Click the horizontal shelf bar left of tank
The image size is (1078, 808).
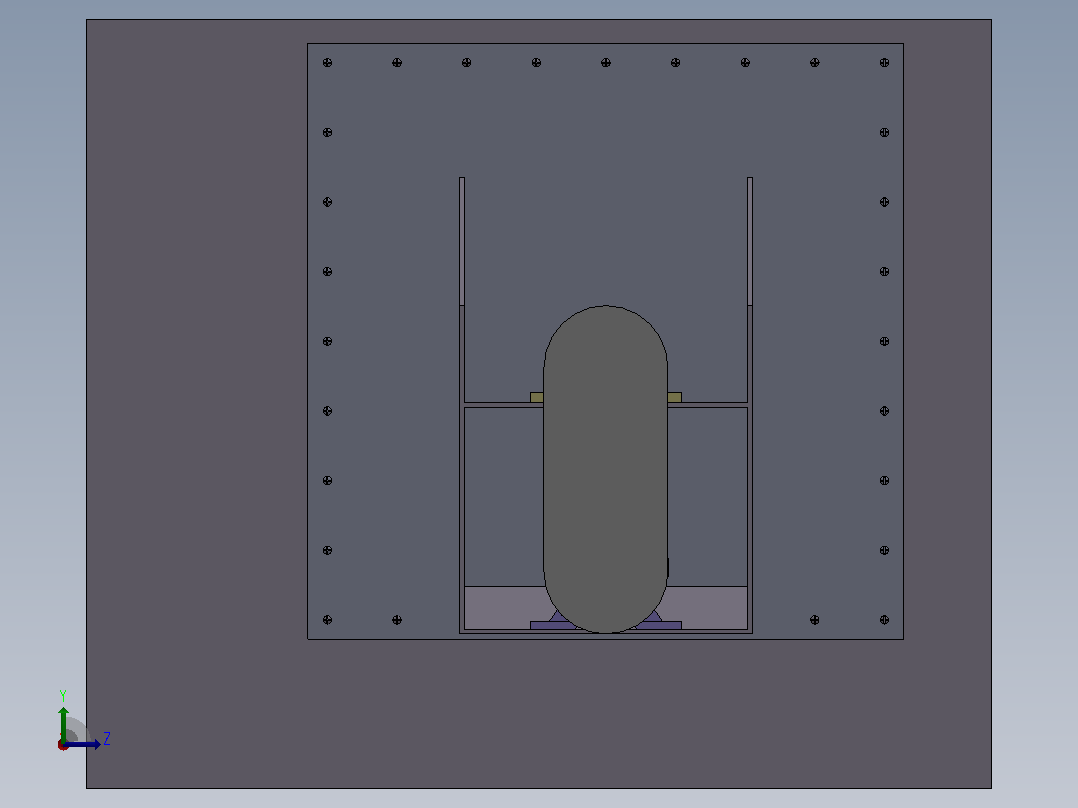point(504,405)
